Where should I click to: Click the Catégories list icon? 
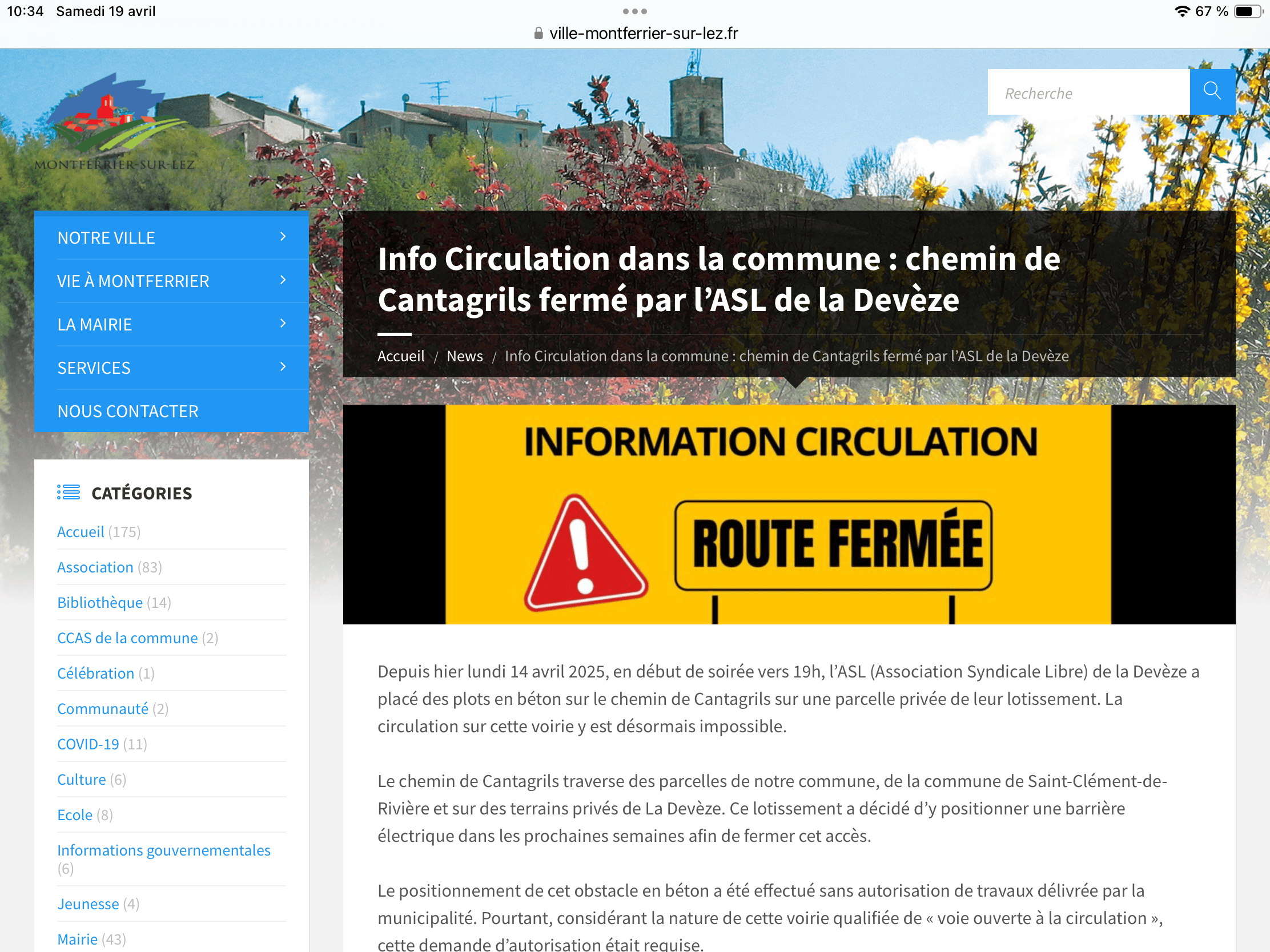69,493
